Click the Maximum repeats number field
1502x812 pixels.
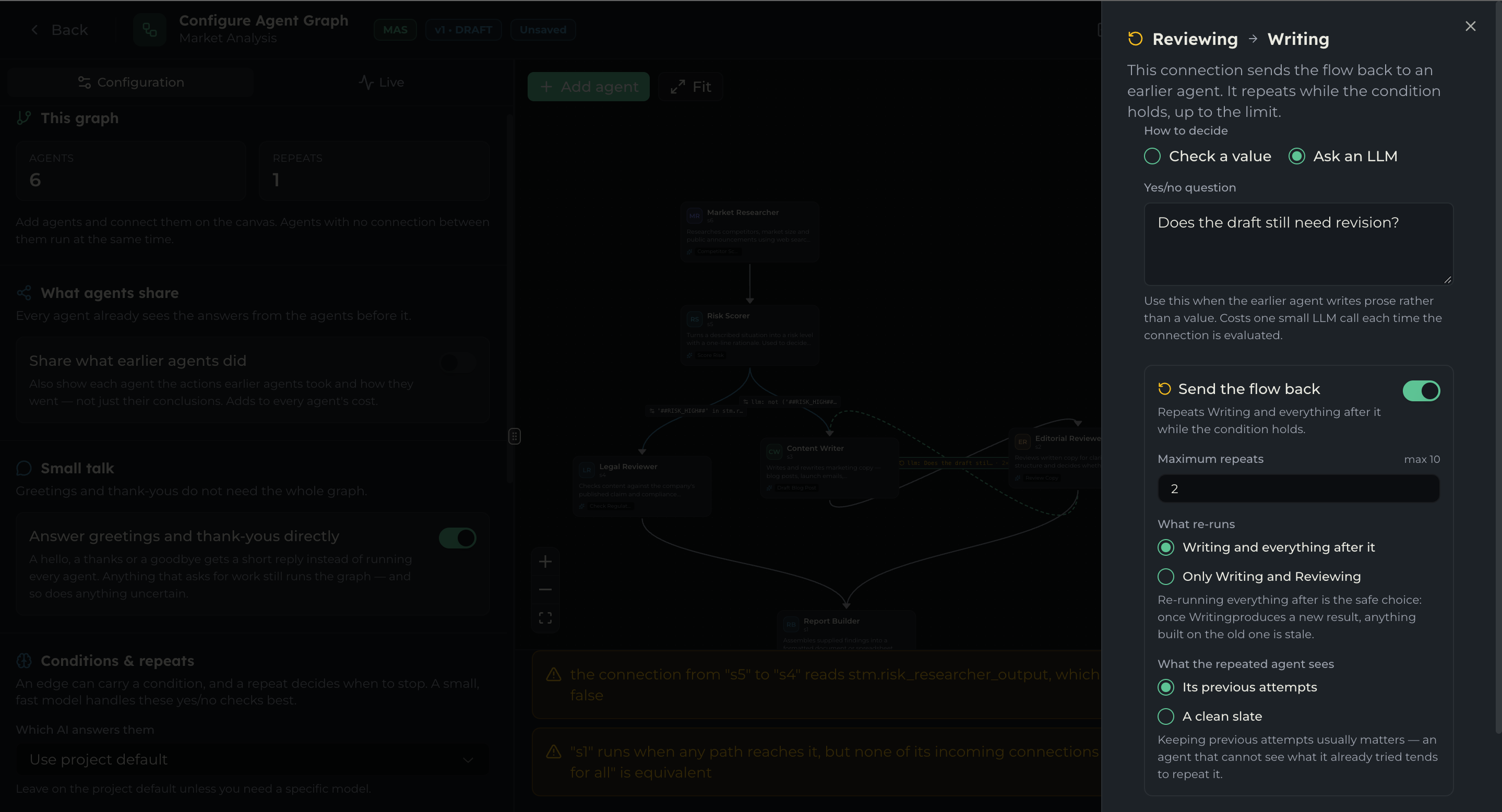[1298, 488]
